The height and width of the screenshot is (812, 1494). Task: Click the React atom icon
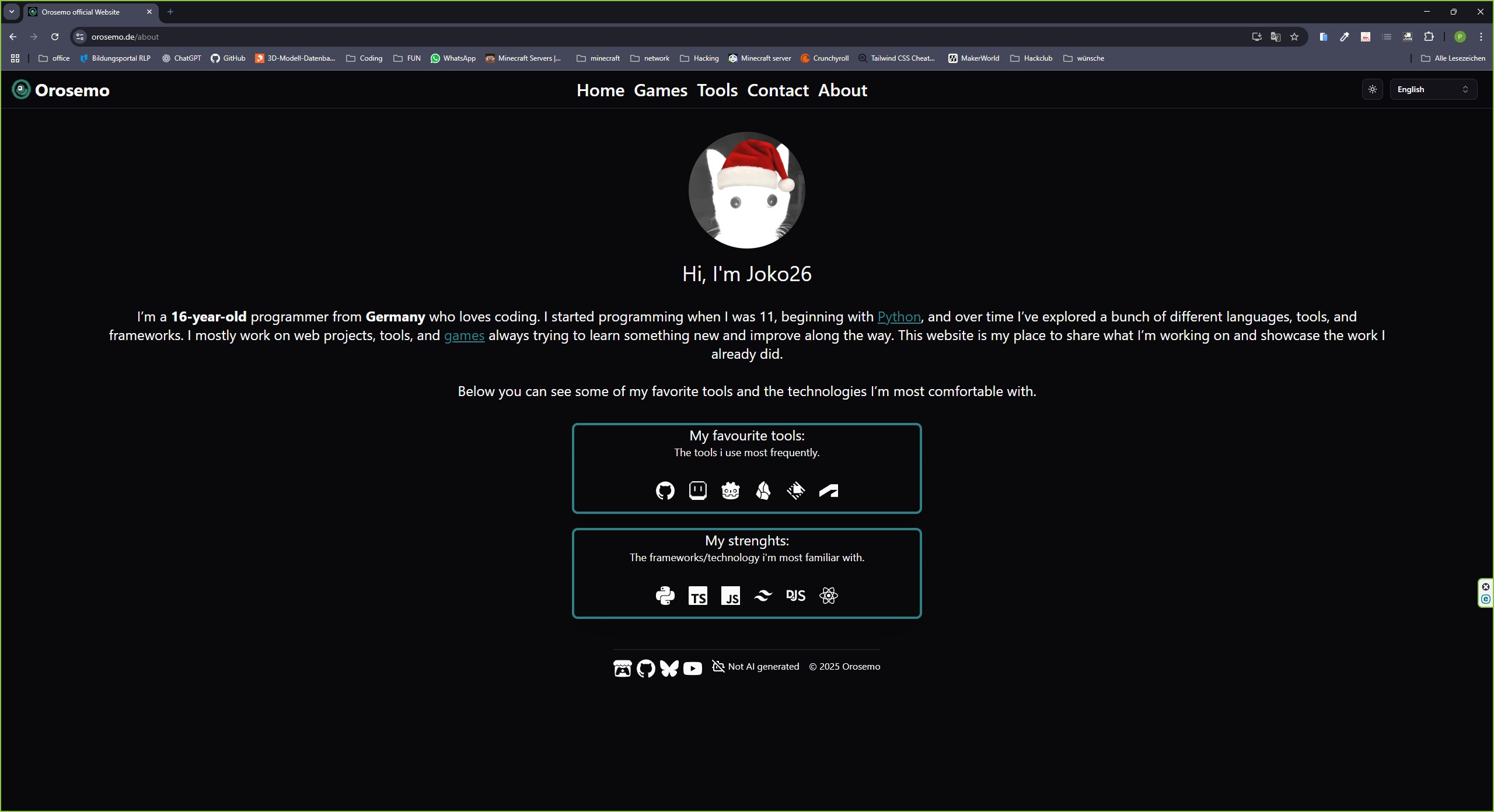(828, 596)
